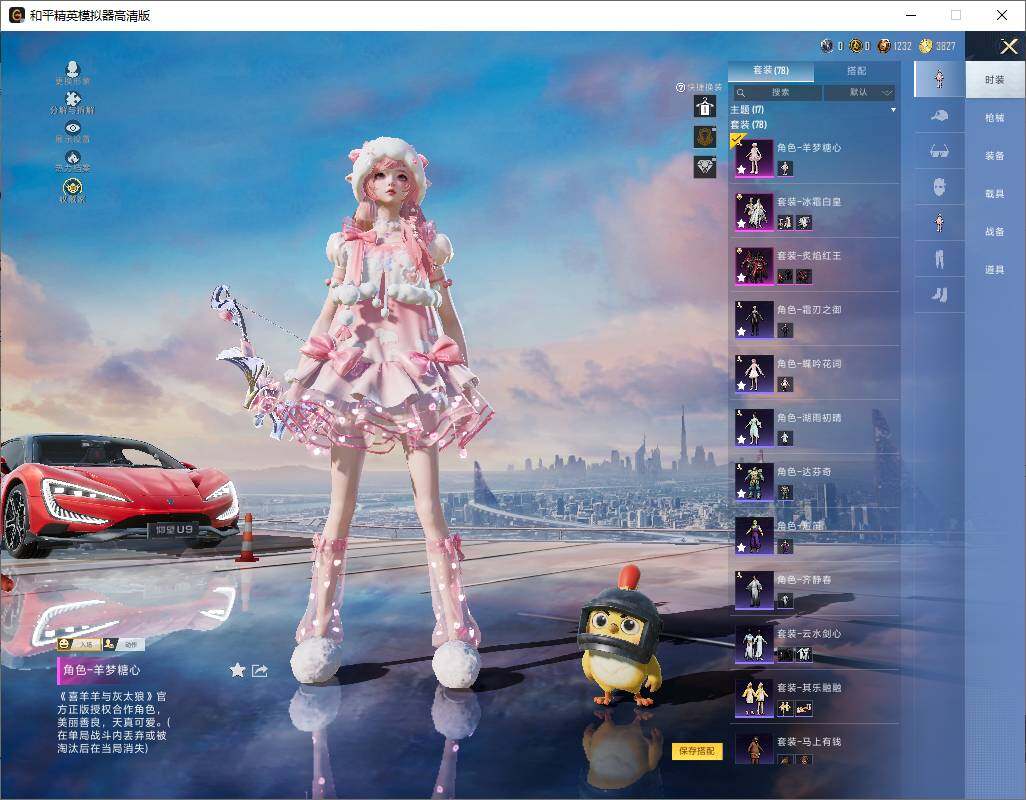1026x800 pixels.
Task: Switch to 搭配 tab
Action: pos(856,70)
